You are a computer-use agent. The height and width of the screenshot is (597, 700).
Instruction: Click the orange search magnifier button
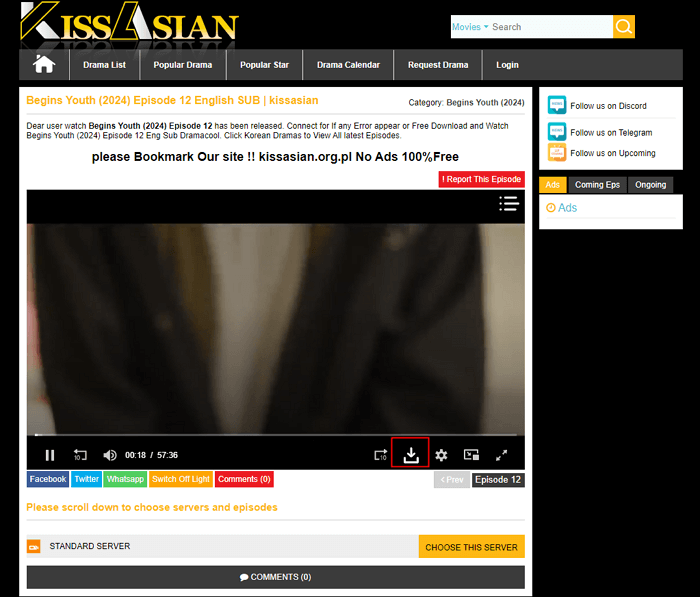click(x=624, y=27)
